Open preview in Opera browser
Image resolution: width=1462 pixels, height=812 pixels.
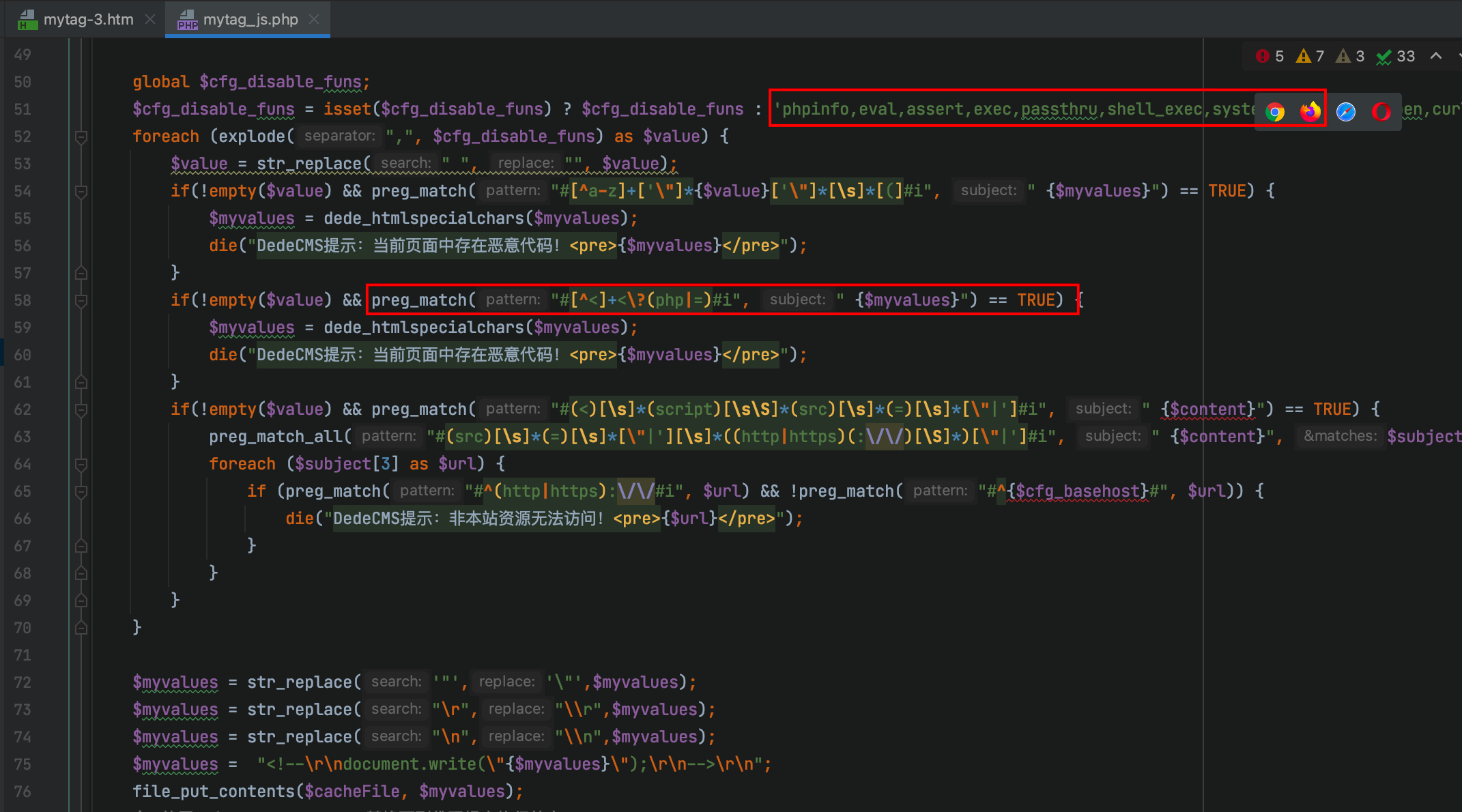[1381, 112]
